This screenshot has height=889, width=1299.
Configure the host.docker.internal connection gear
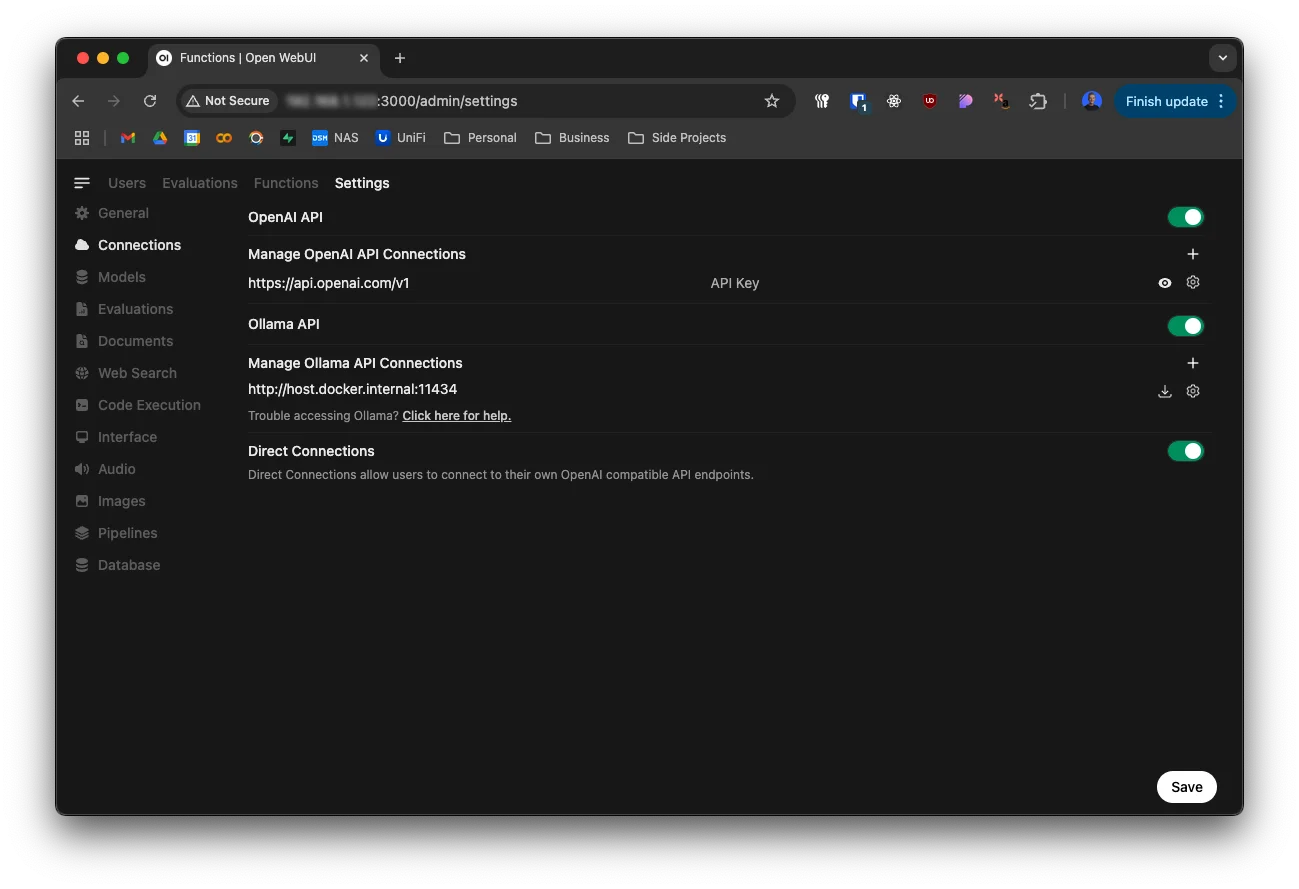(x=1193, y=391)
